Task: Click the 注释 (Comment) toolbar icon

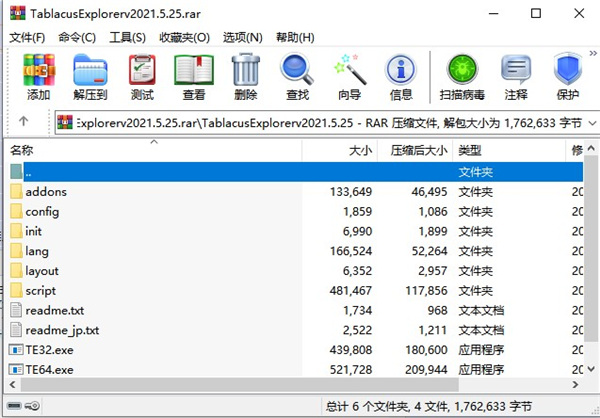Action: 516,78
